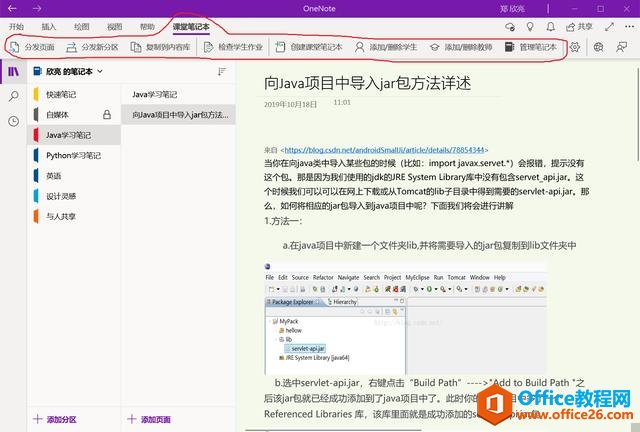The height and width of the screenshot is (432, 640).
Task: Click the lightbulb tell-me icon
Action: tap(530, 27)
